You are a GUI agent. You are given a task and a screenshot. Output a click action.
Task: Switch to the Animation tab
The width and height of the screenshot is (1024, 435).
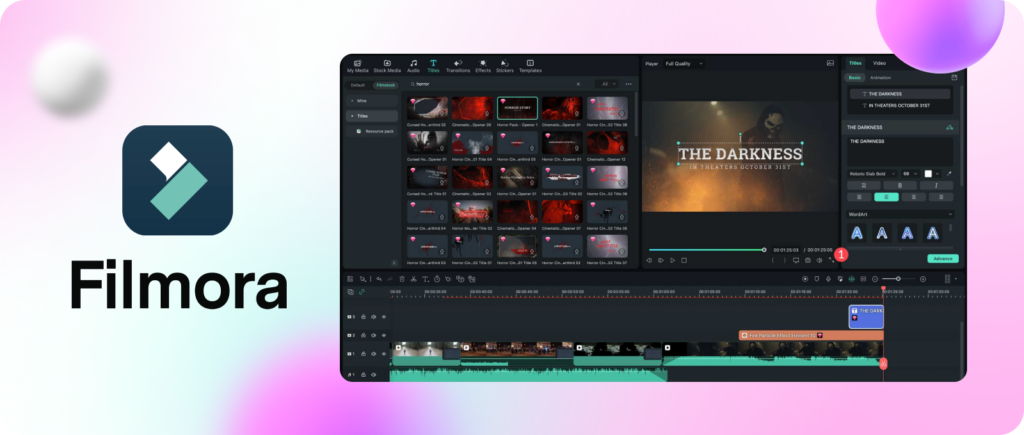click(x=880, y=77)
